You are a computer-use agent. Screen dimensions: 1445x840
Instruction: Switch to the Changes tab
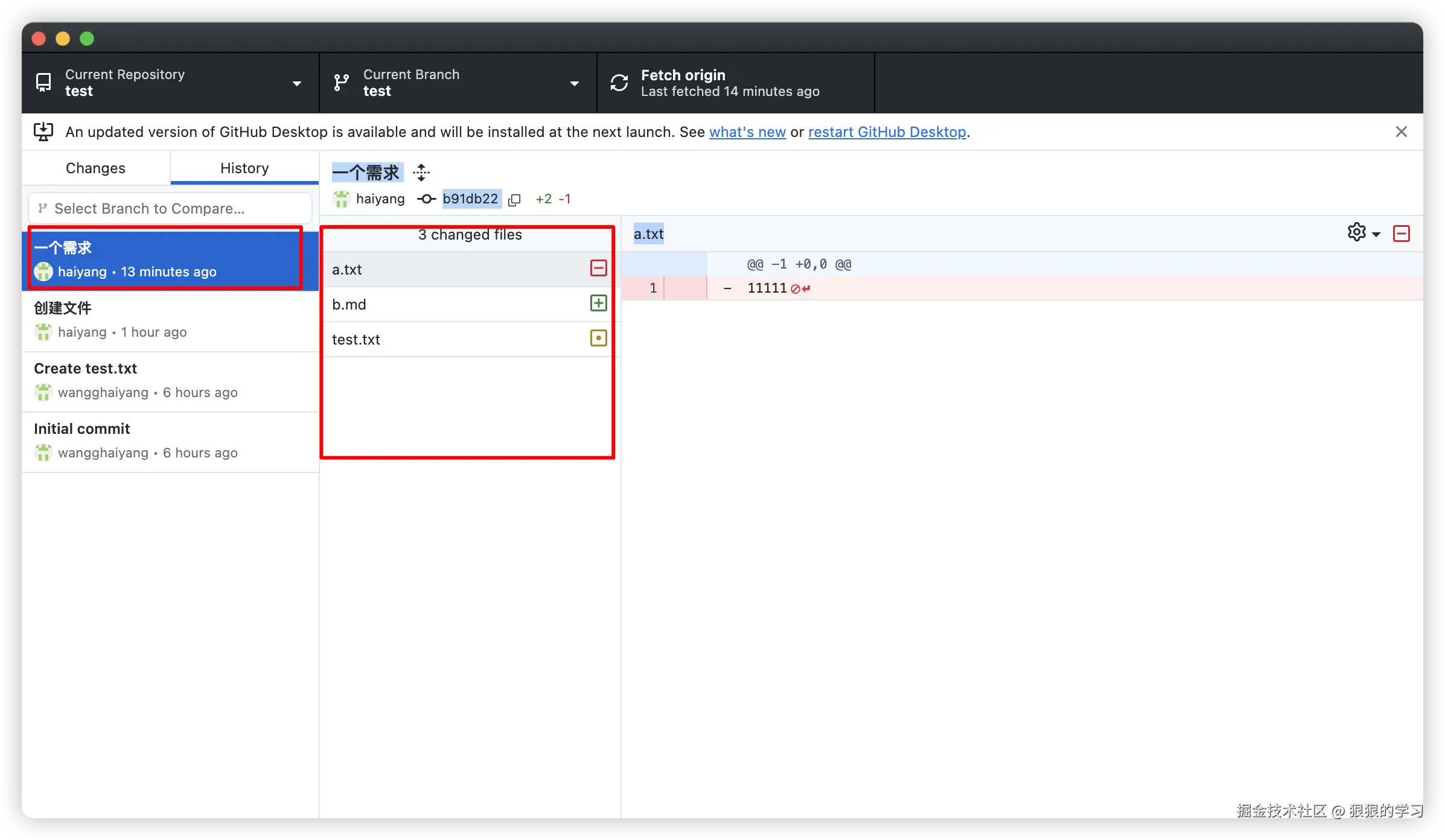coord(95,168)
